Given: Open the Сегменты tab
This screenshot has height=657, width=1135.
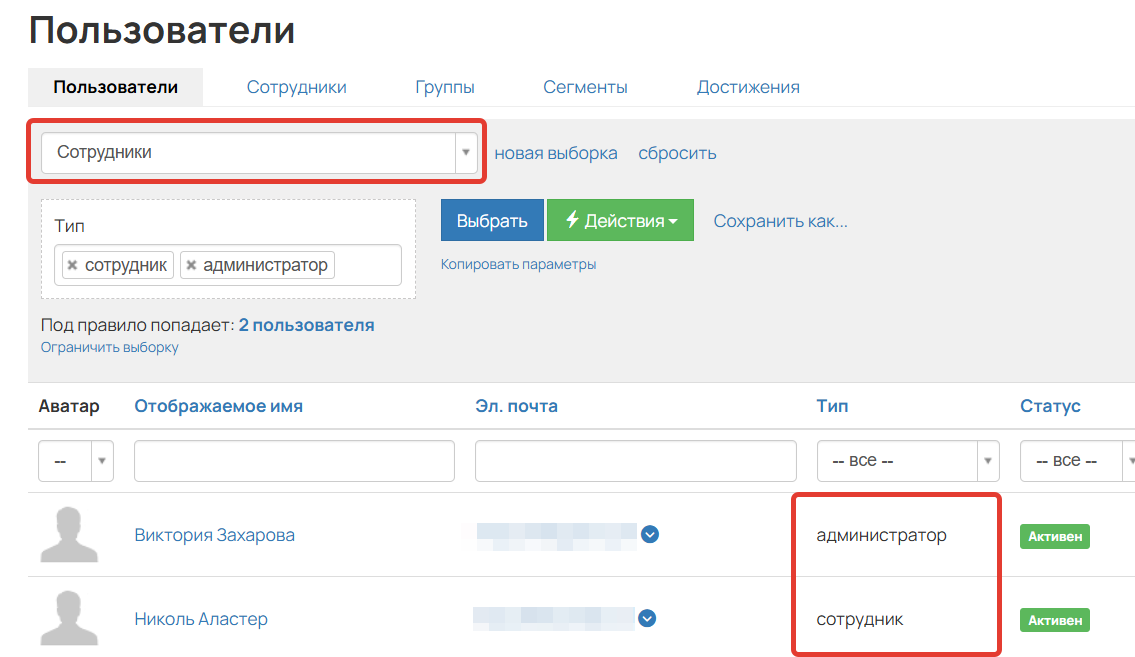Looking at the screenshot, I should [586, 87].
